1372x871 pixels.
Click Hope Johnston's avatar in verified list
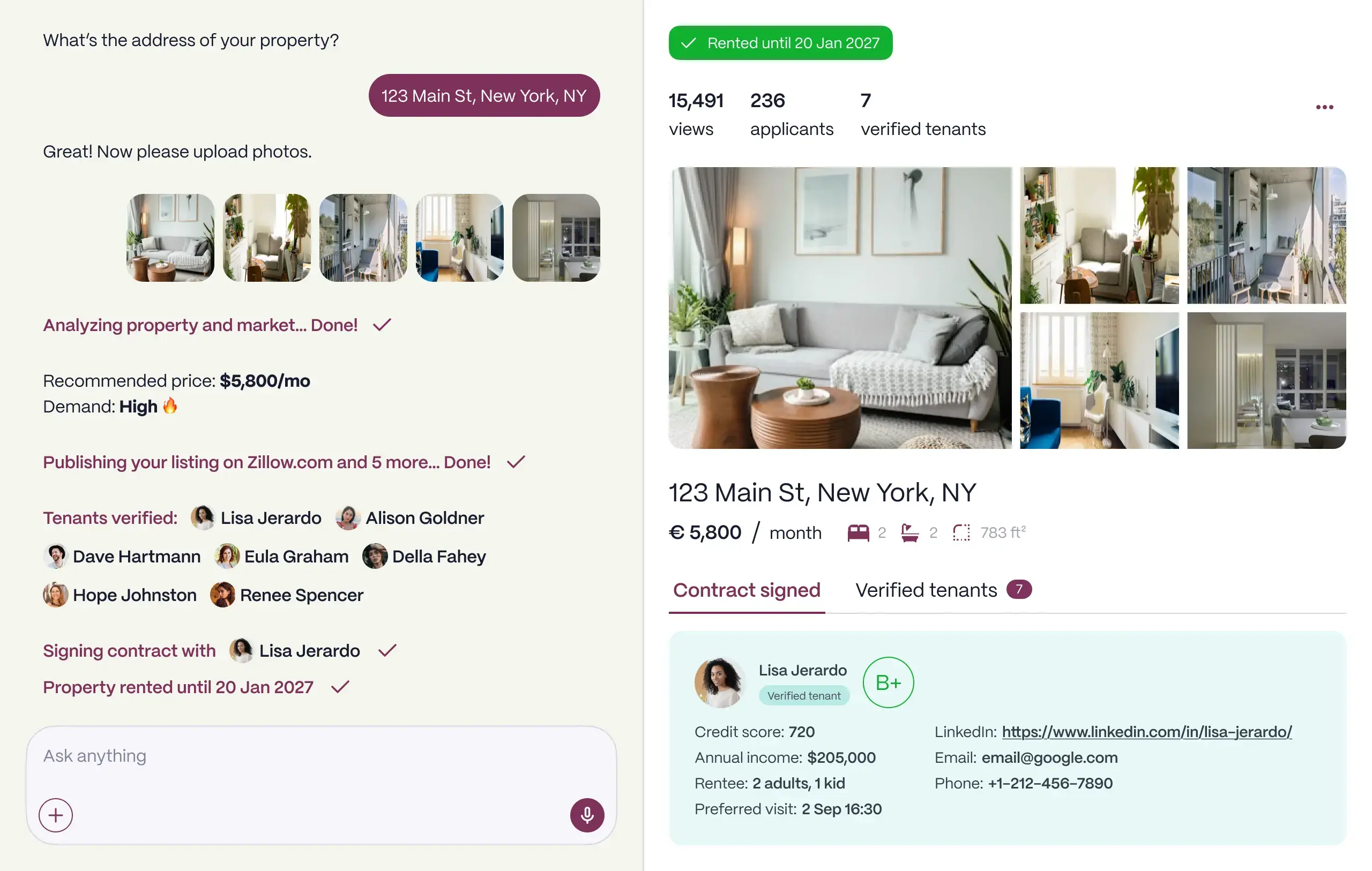coord(55,595)
